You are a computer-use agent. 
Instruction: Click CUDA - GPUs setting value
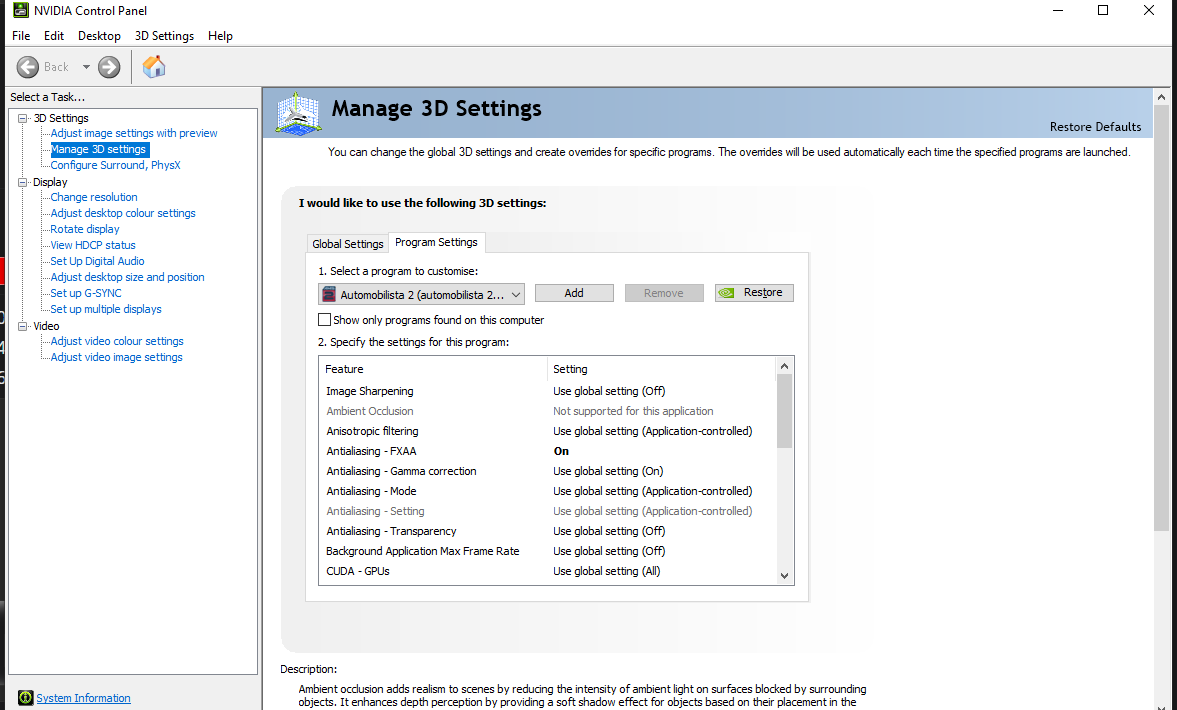pos(607,571)
